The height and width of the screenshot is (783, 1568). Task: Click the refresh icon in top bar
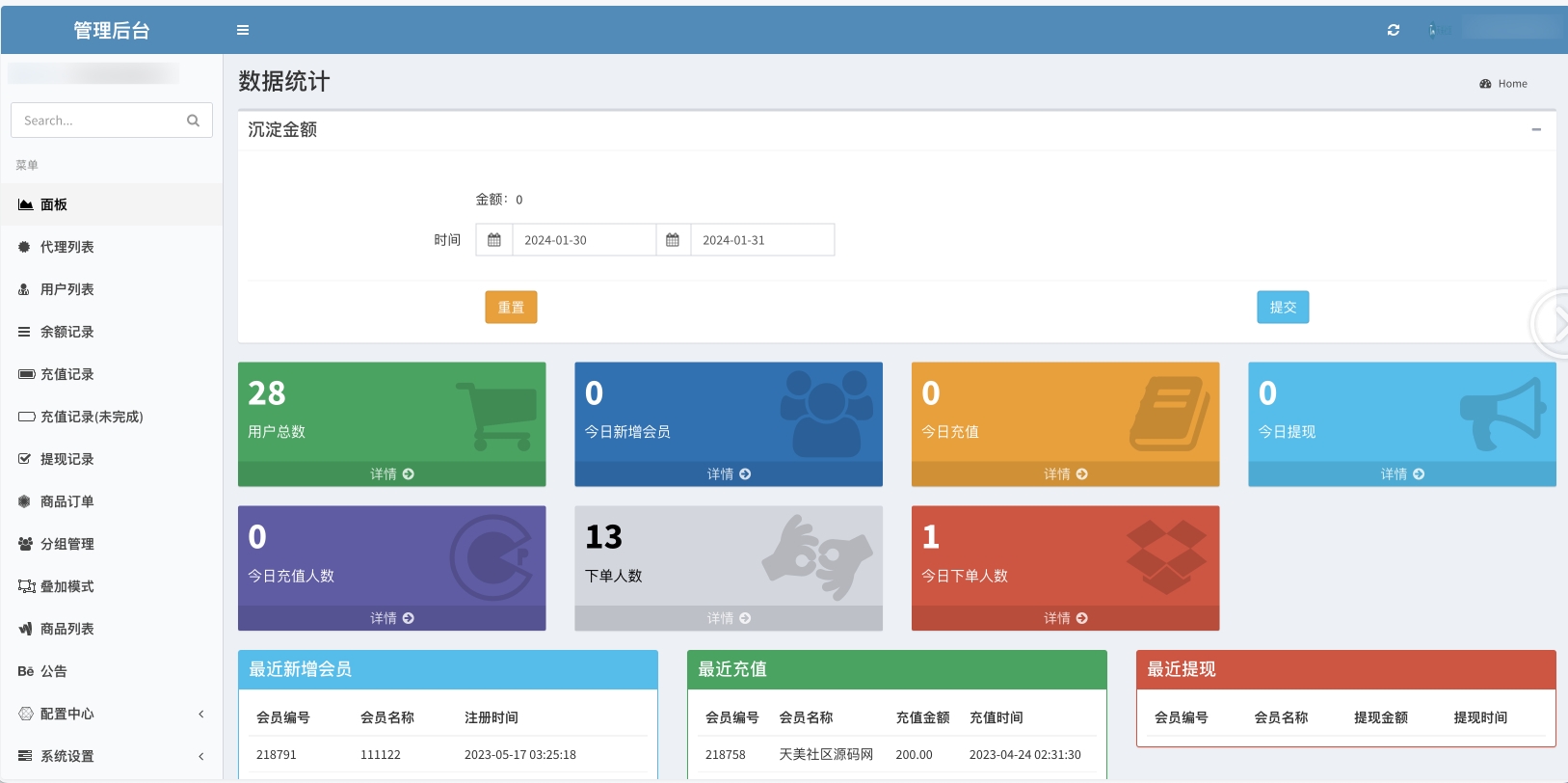pyautogui.click(x=1393, y=30)
